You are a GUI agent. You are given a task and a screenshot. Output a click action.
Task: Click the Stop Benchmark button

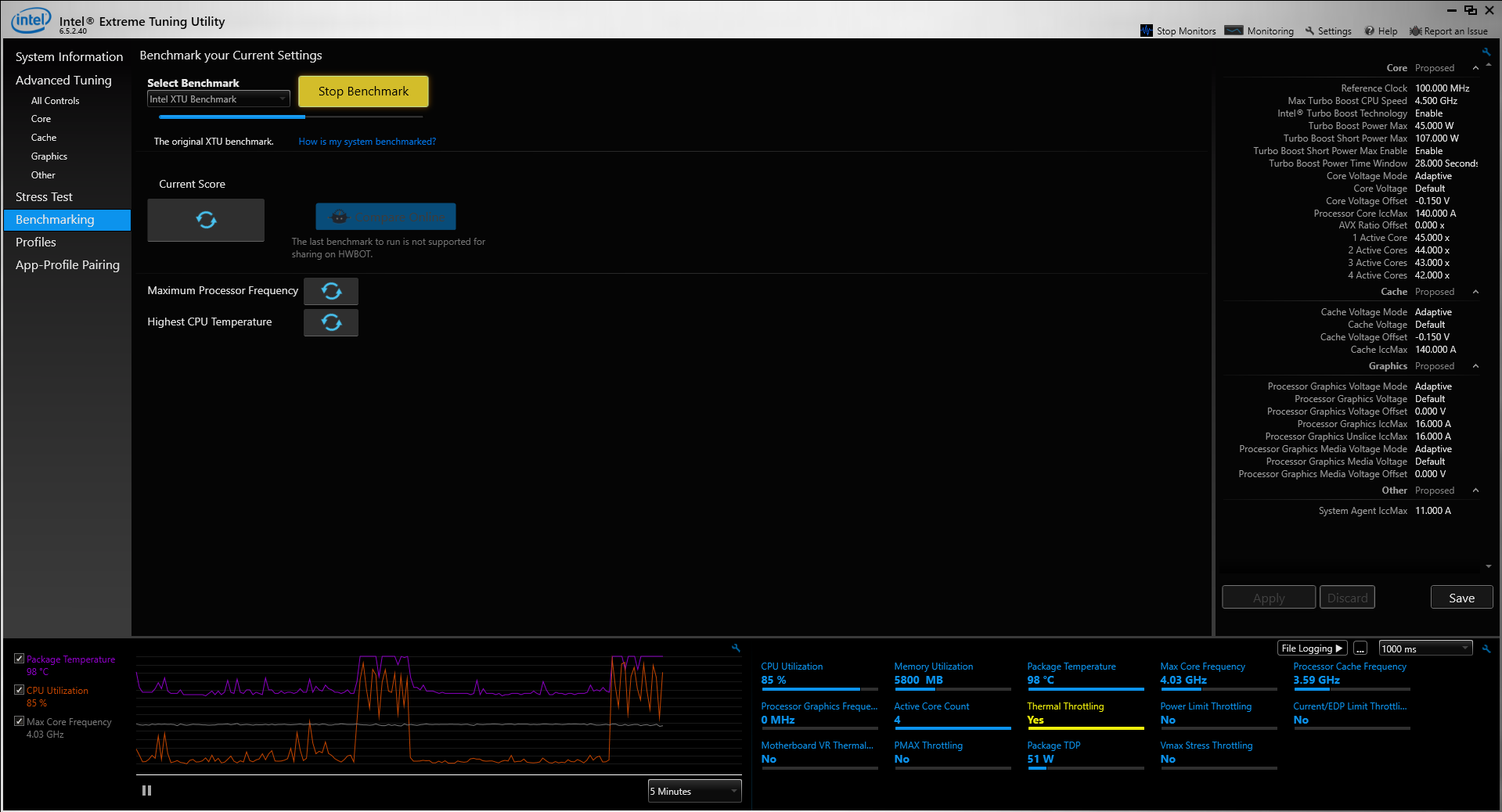363,92
